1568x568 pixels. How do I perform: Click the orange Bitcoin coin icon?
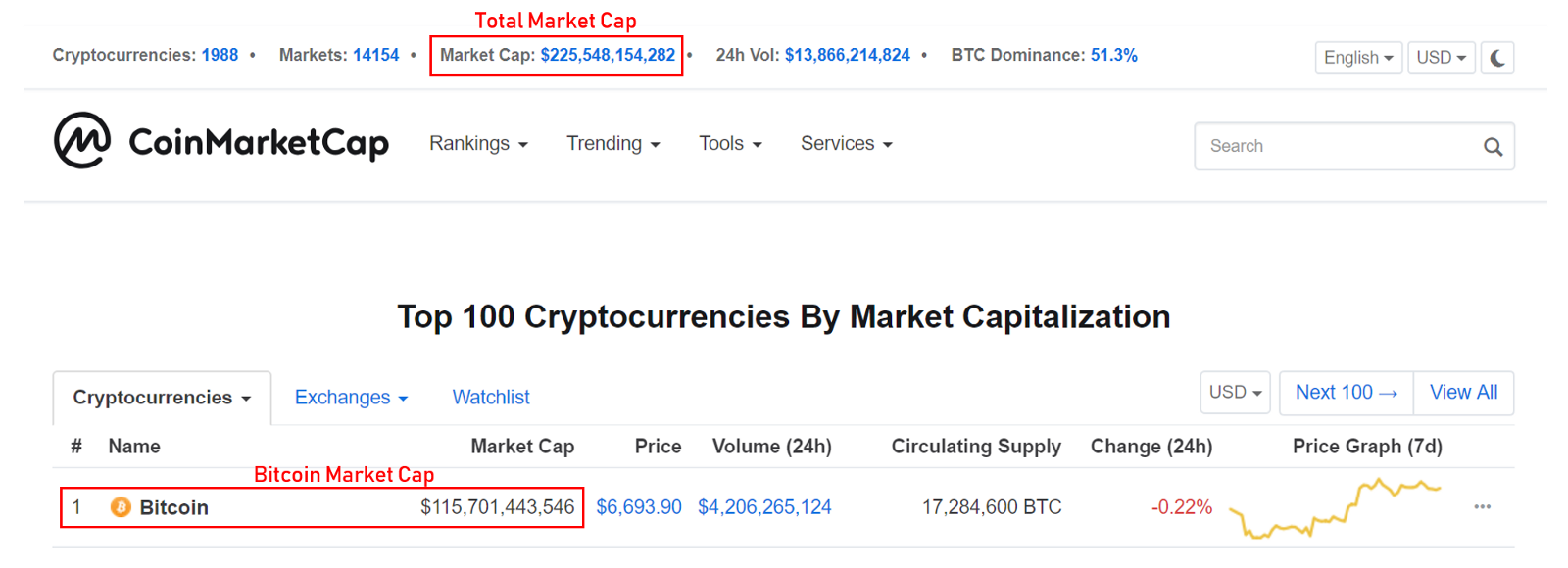click(x=121, y=507)
